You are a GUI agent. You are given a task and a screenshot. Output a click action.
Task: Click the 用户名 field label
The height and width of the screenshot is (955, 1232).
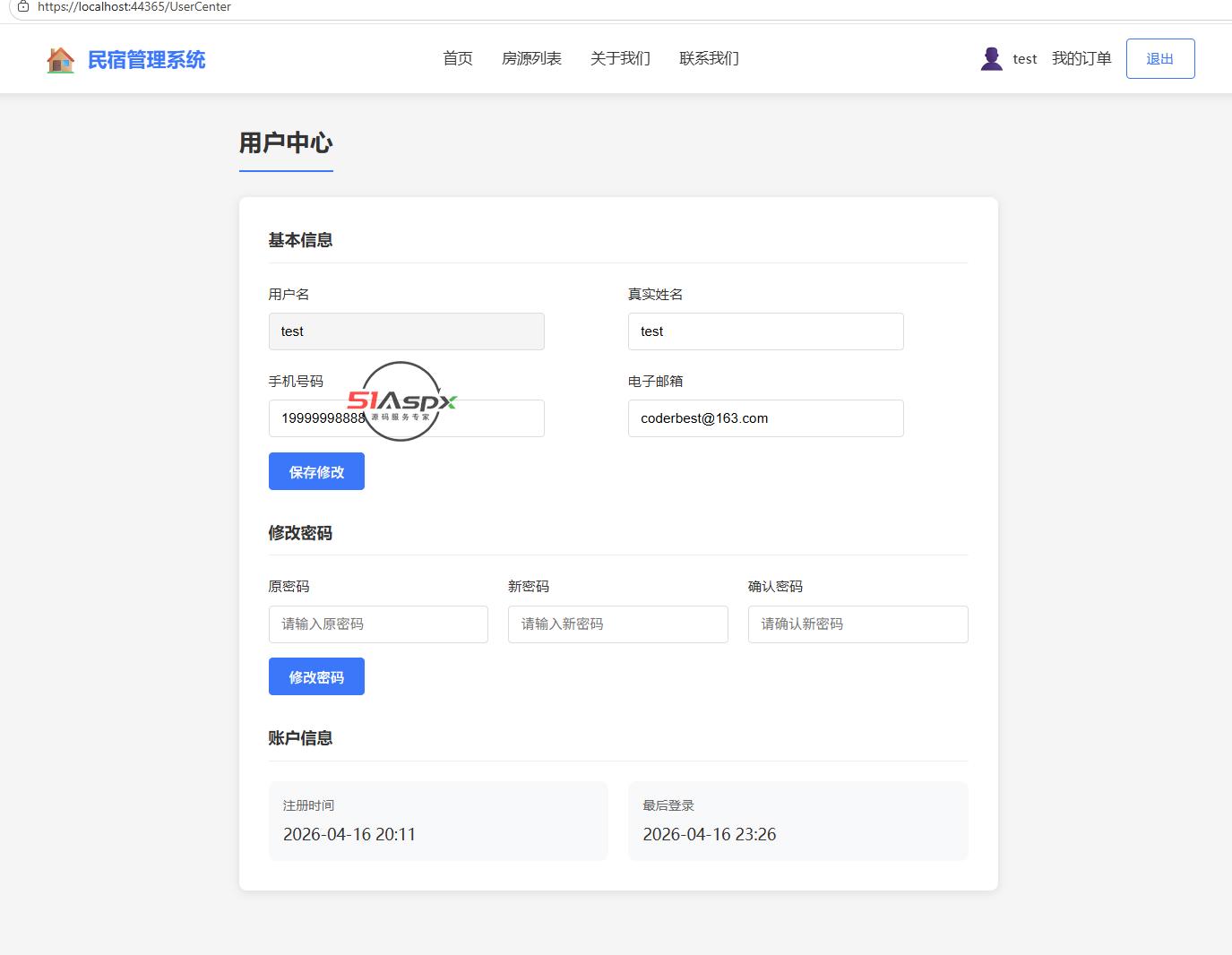pos(289,294)
